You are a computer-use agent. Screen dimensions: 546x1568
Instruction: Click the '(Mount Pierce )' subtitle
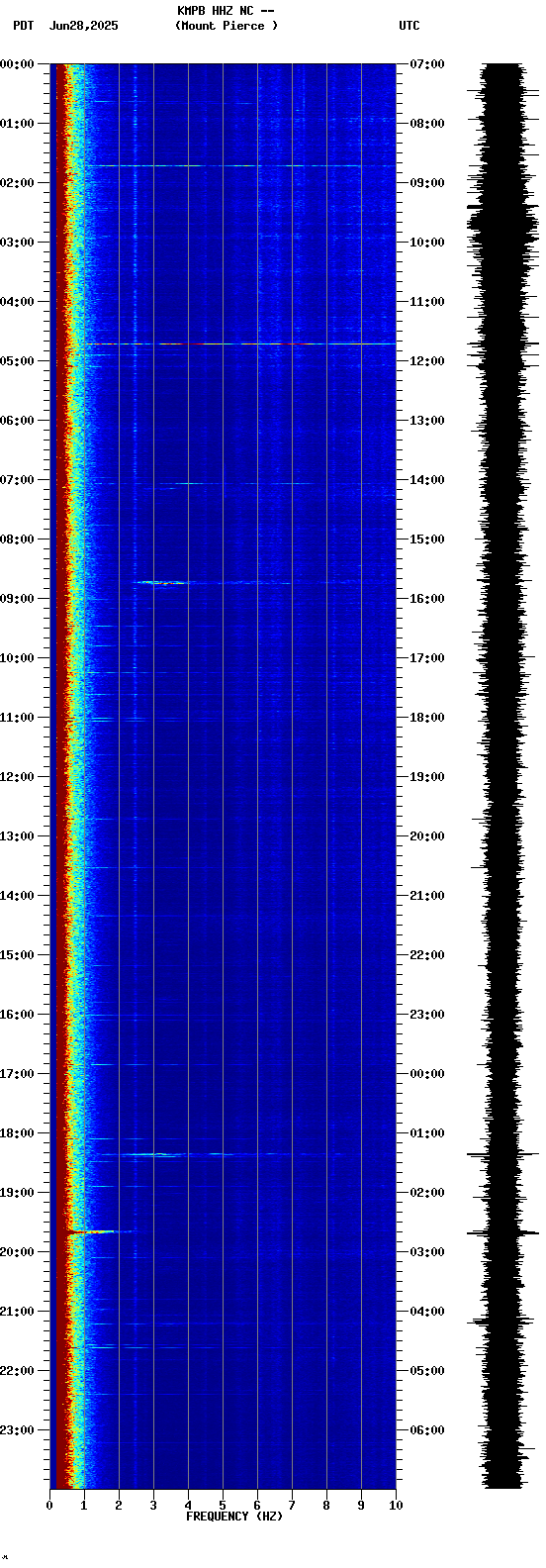point(227,26)
